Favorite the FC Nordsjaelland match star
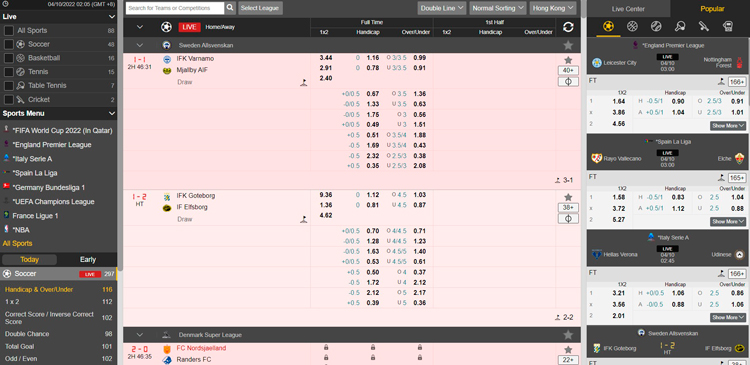 point(568,350)
